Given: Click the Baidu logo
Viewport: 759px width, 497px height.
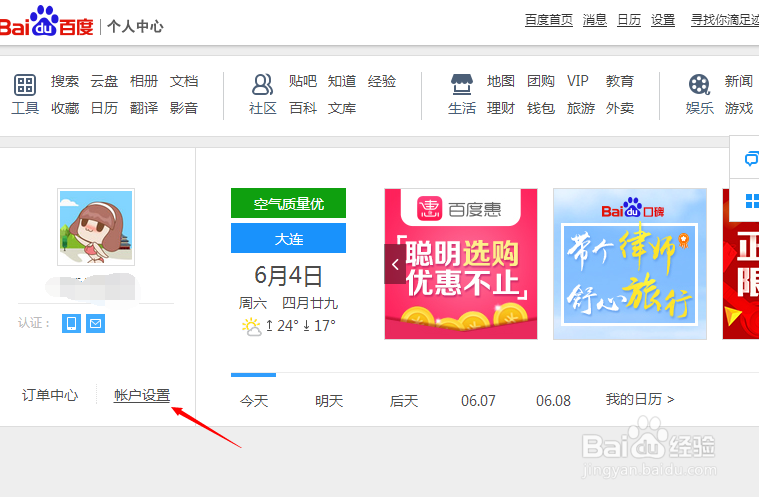Looking at the screenshot, I should tap(46, 22).
